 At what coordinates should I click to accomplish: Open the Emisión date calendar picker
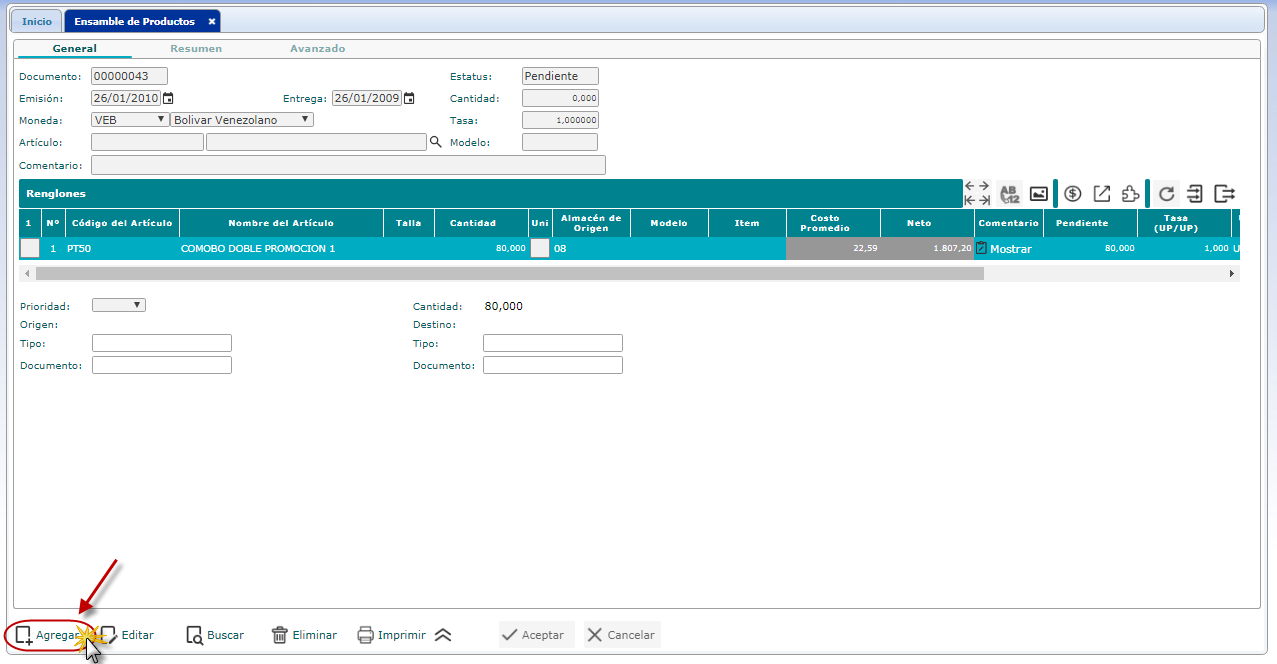pyautogui.click(x=168, y=98)
